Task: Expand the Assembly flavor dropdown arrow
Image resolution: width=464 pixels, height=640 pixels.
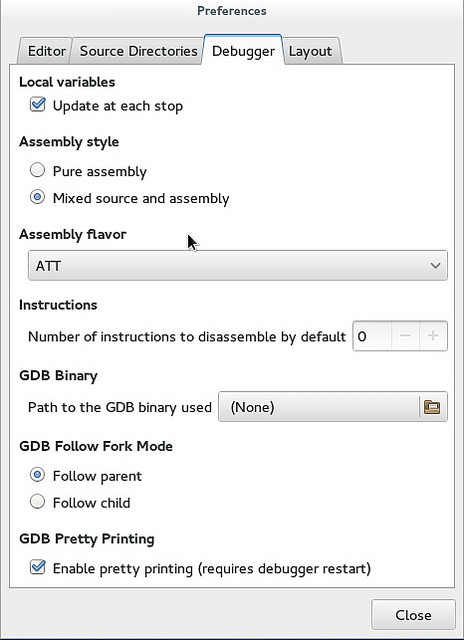Action: (x=435, y=266)
